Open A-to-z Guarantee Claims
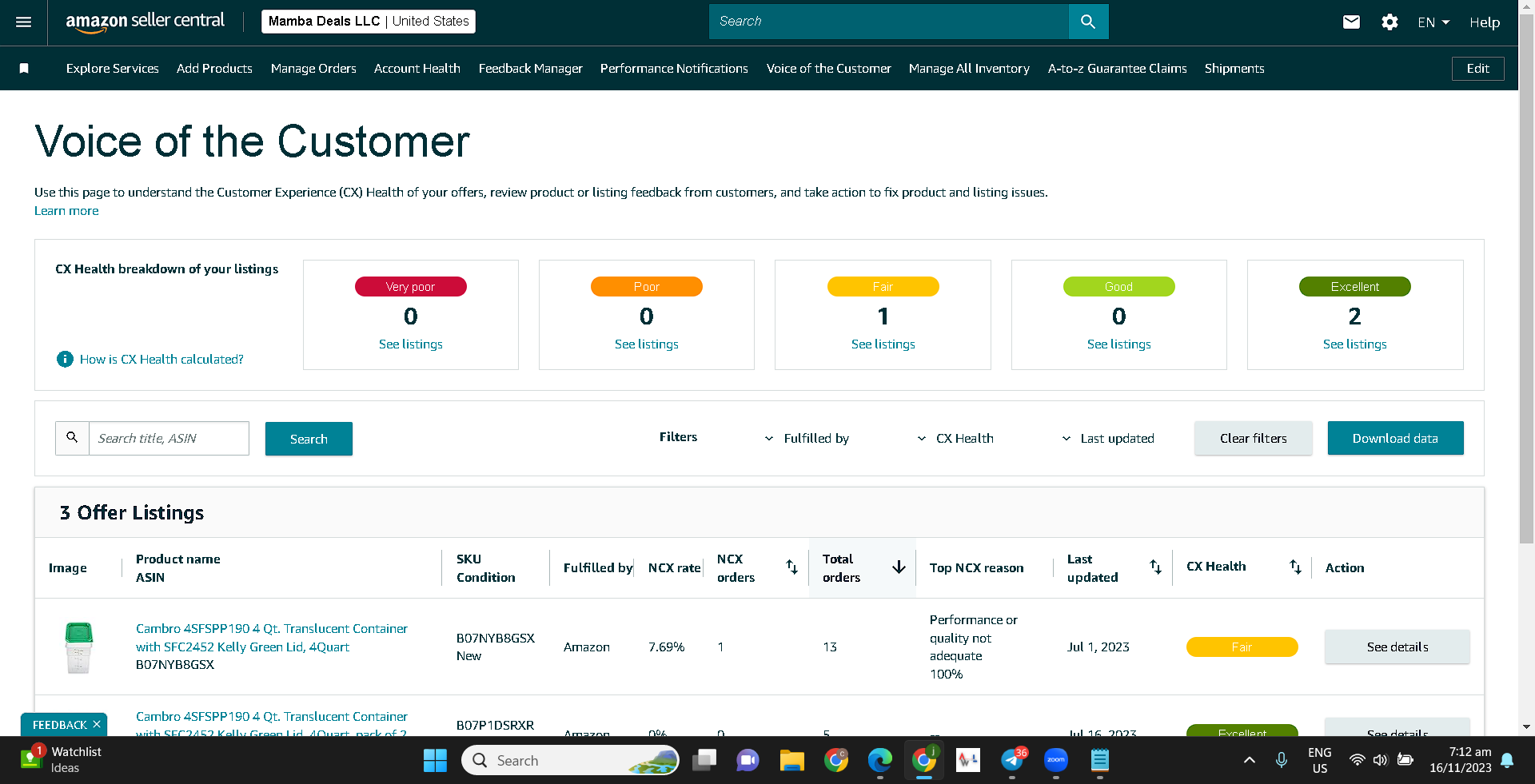1535x784 pixels. 1117,69
